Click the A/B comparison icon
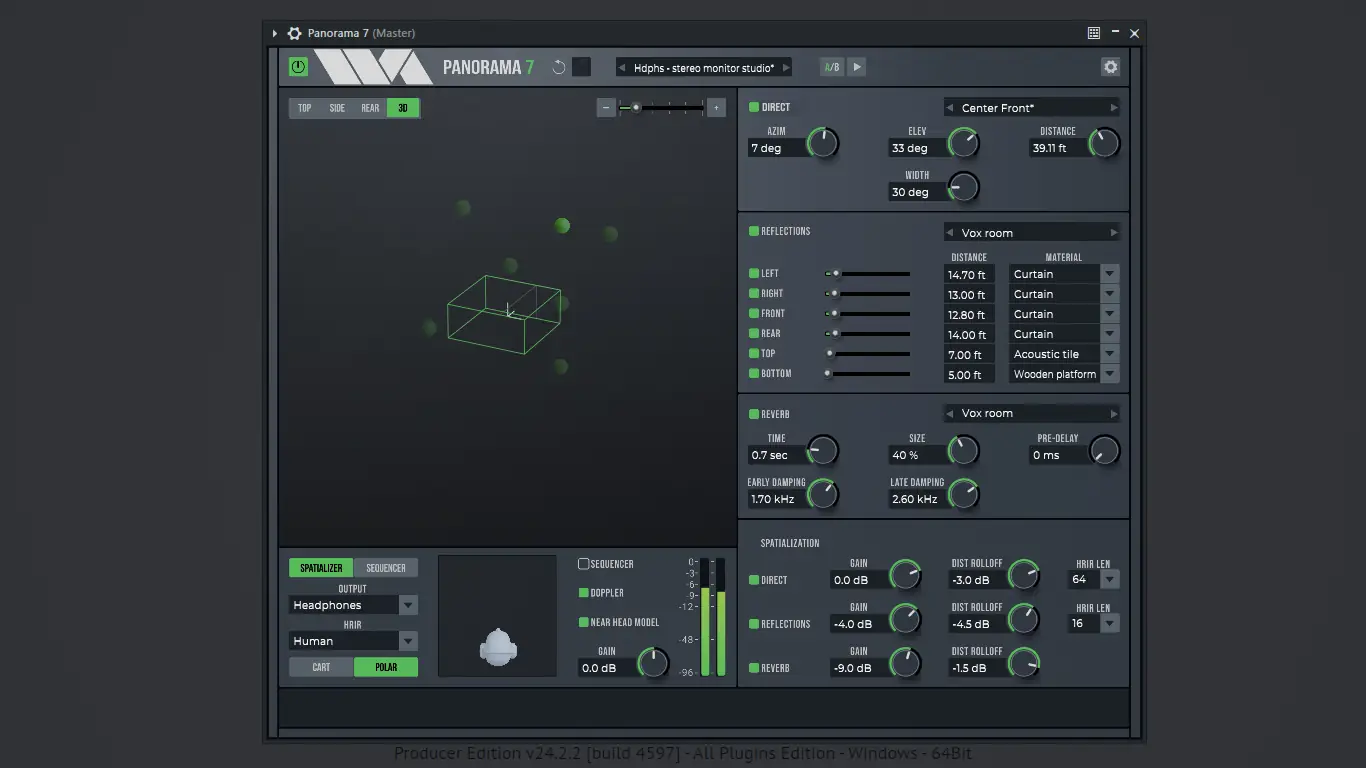Screen dimensions: 1366x768 832,66
